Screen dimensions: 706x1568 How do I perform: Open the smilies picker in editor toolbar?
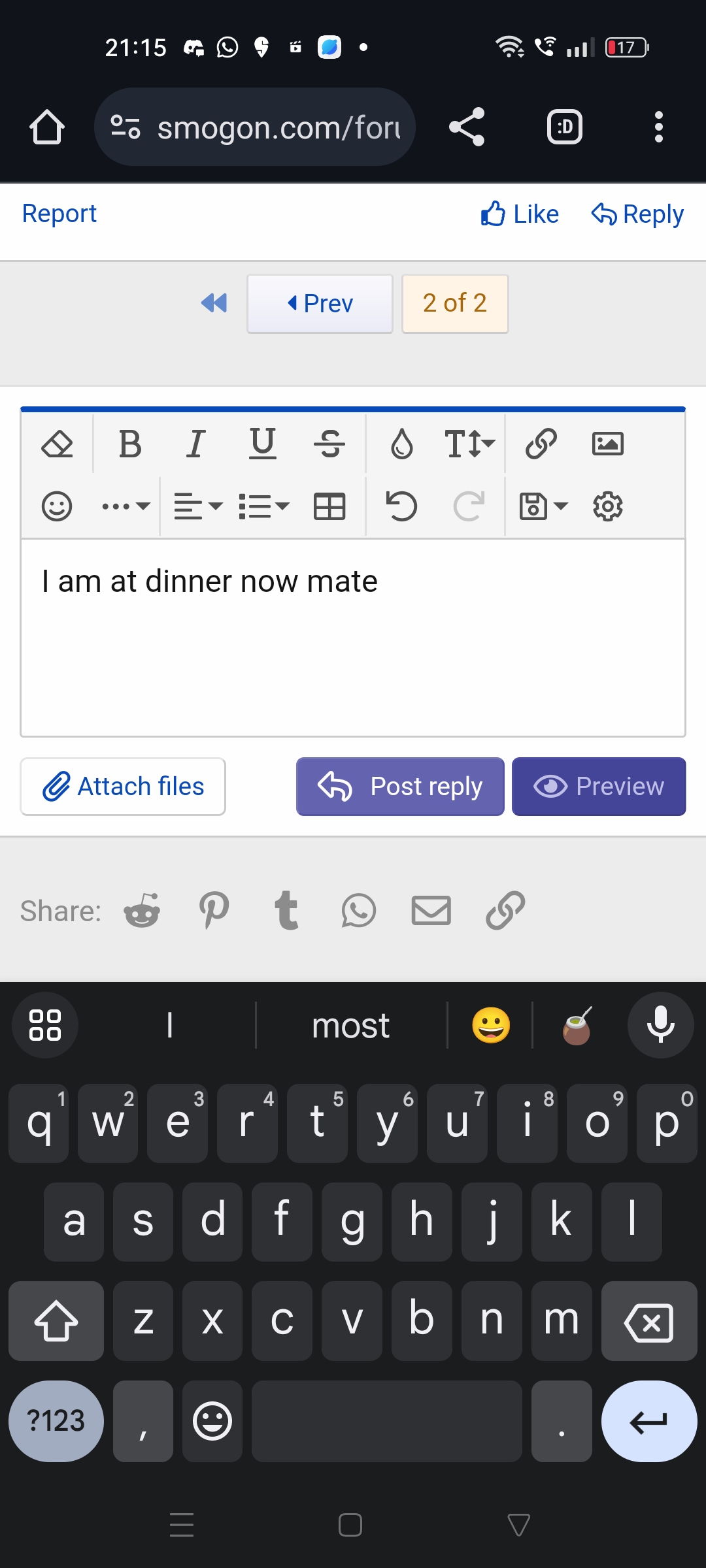point(57,506)
